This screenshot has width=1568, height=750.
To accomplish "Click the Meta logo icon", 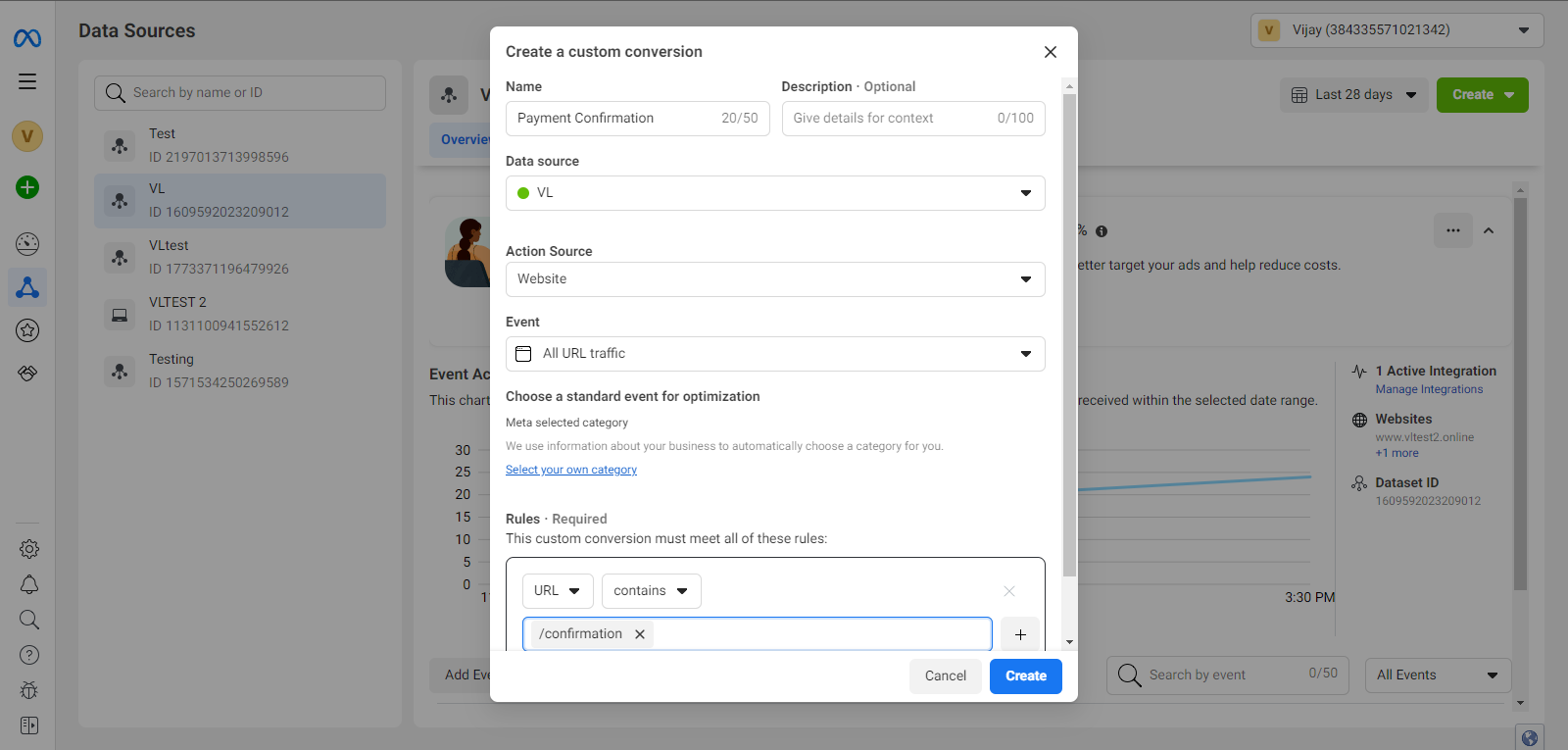I will coord(27,38).
